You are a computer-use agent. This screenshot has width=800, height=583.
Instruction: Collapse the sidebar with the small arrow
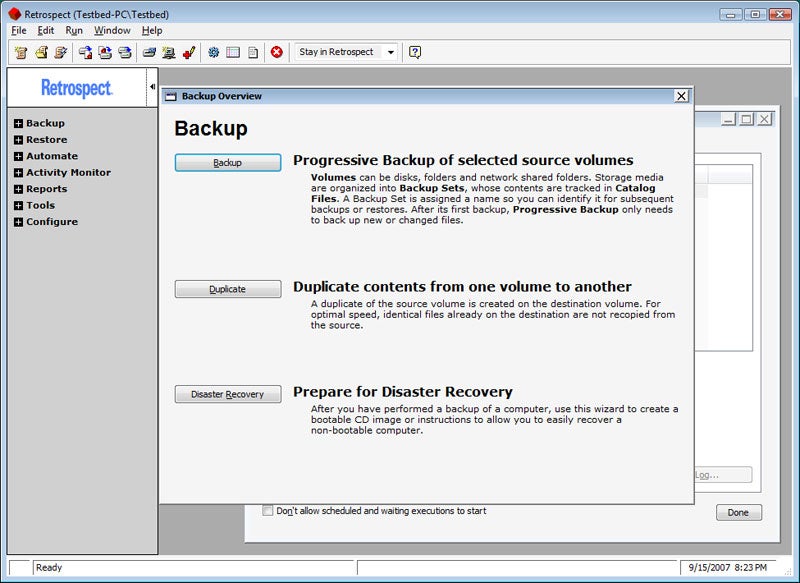(152, 87)
